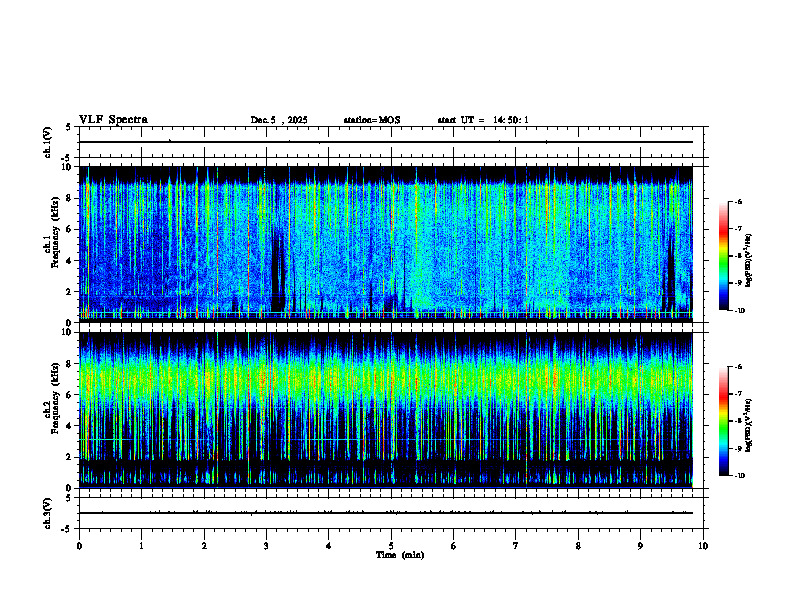The image size is (792, 612).
Task: Click the "Time (min)" axis label
Action: click(x=400, y=555)
